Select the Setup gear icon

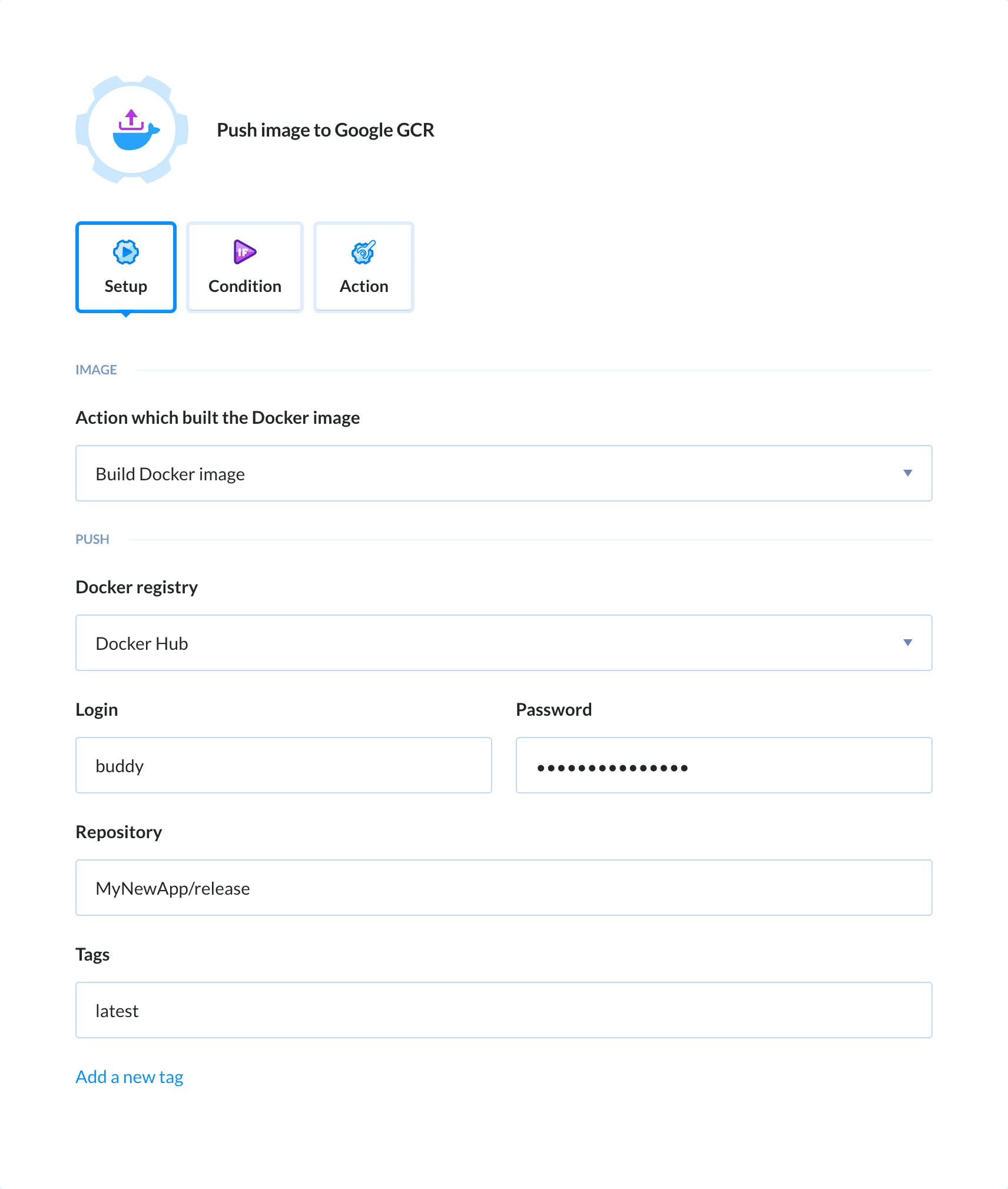click(x=125, y=253)
